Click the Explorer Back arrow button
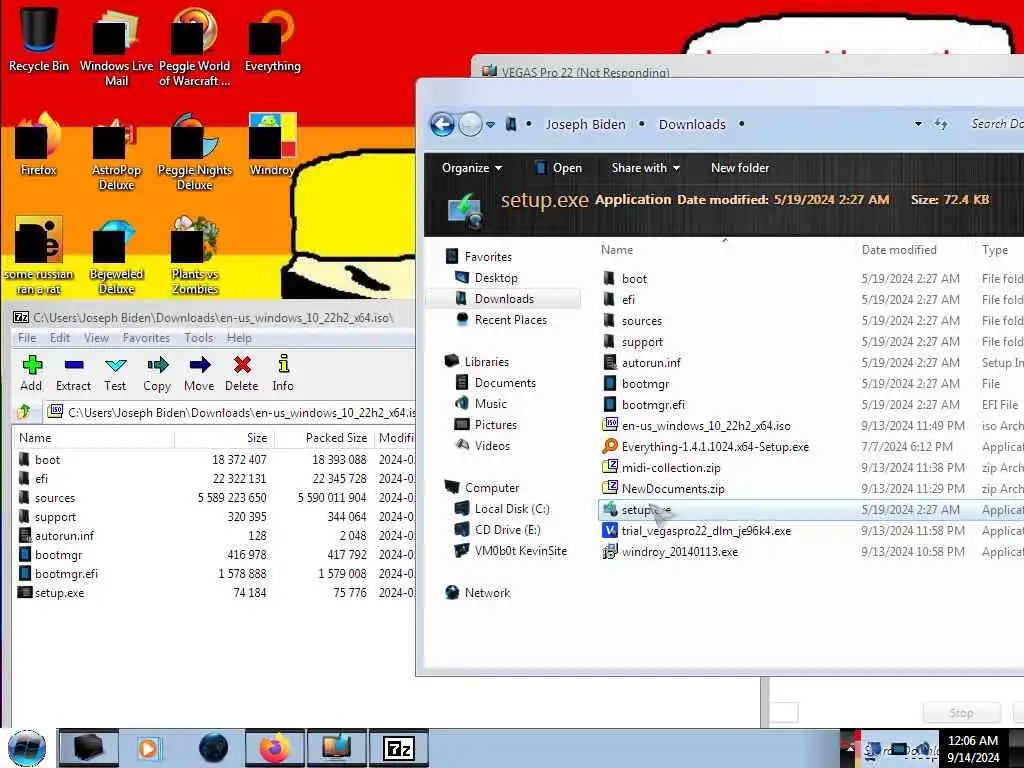Image resolution: width=1024 pixels, height=768 pixels. (442, 124)
